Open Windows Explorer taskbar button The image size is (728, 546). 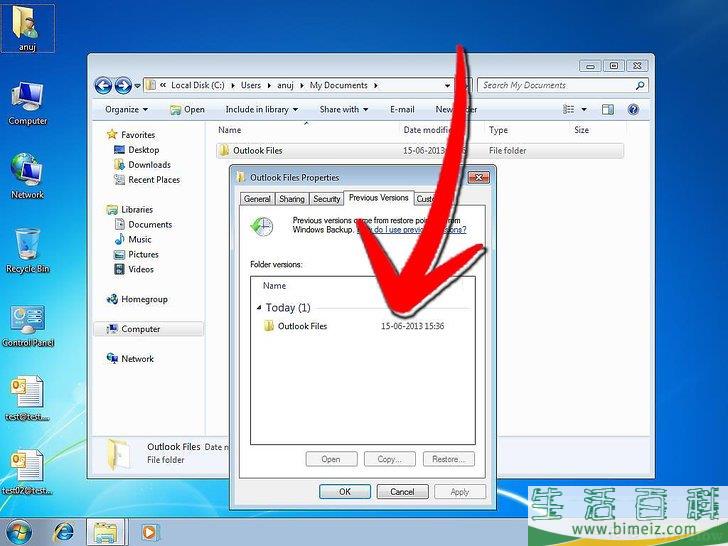[106, 532]
